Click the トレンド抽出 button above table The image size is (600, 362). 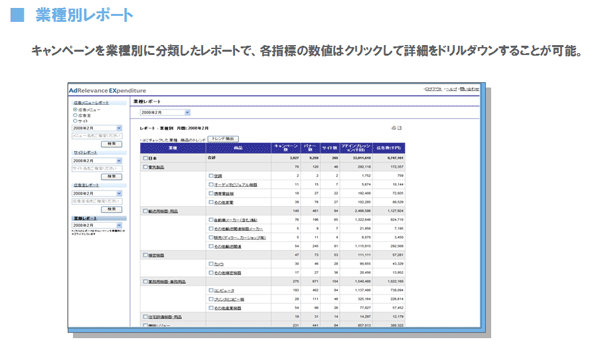click(x=223, y=139)
